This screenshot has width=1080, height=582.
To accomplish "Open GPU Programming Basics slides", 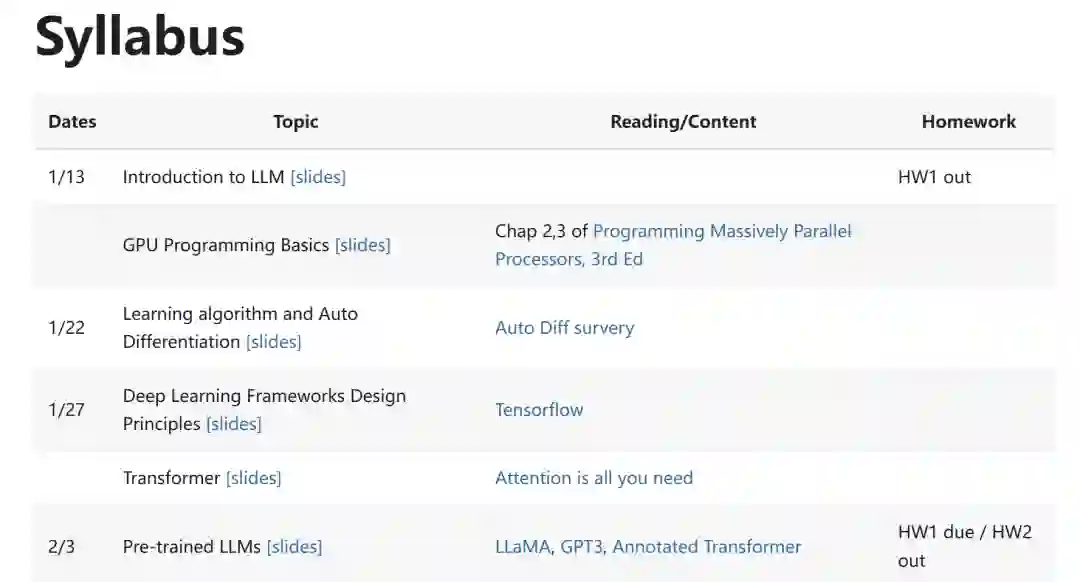I will (x=362, y=245).
